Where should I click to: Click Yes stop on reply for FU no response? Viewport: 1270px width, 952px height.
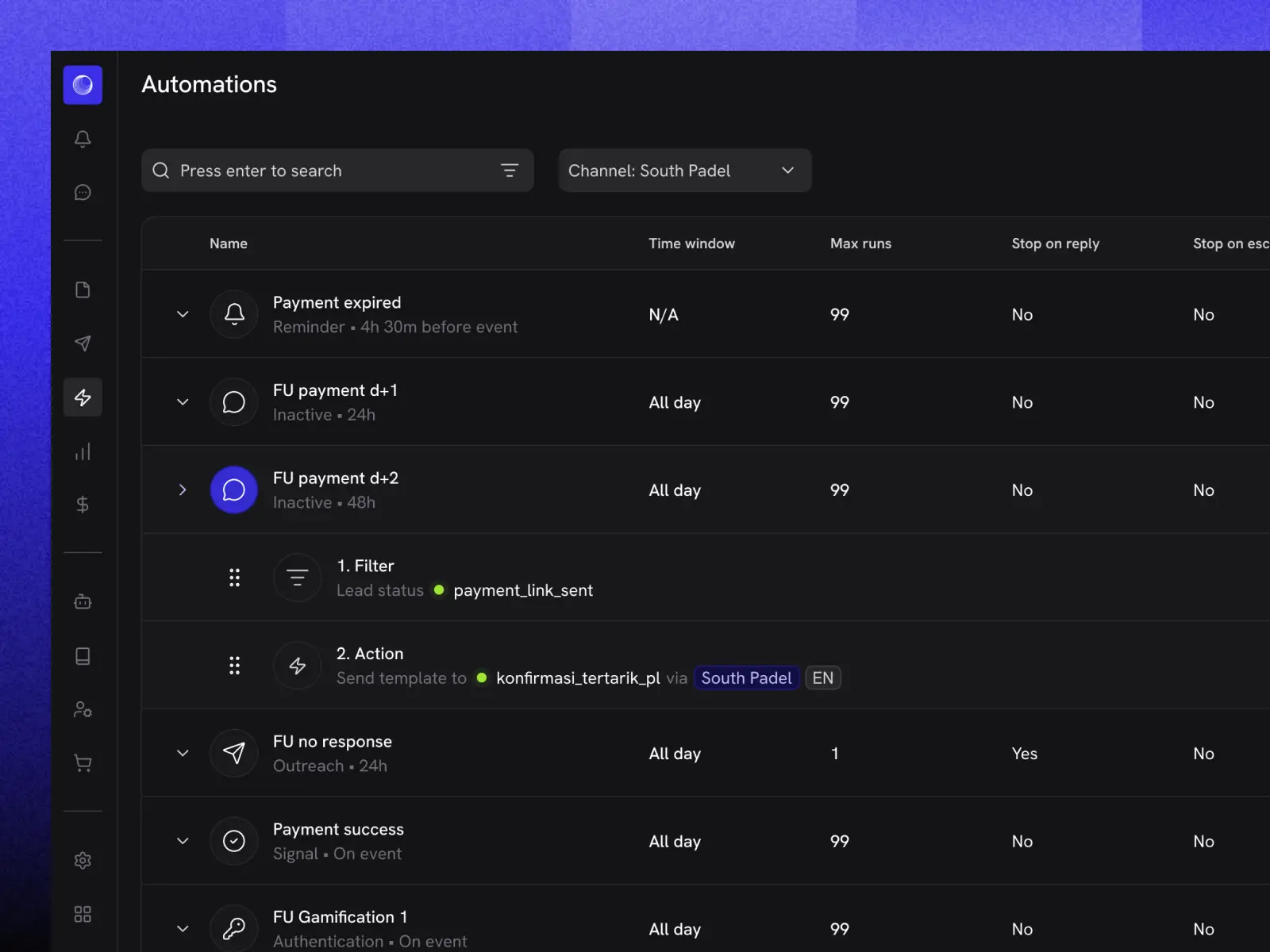click(1025, 754)
